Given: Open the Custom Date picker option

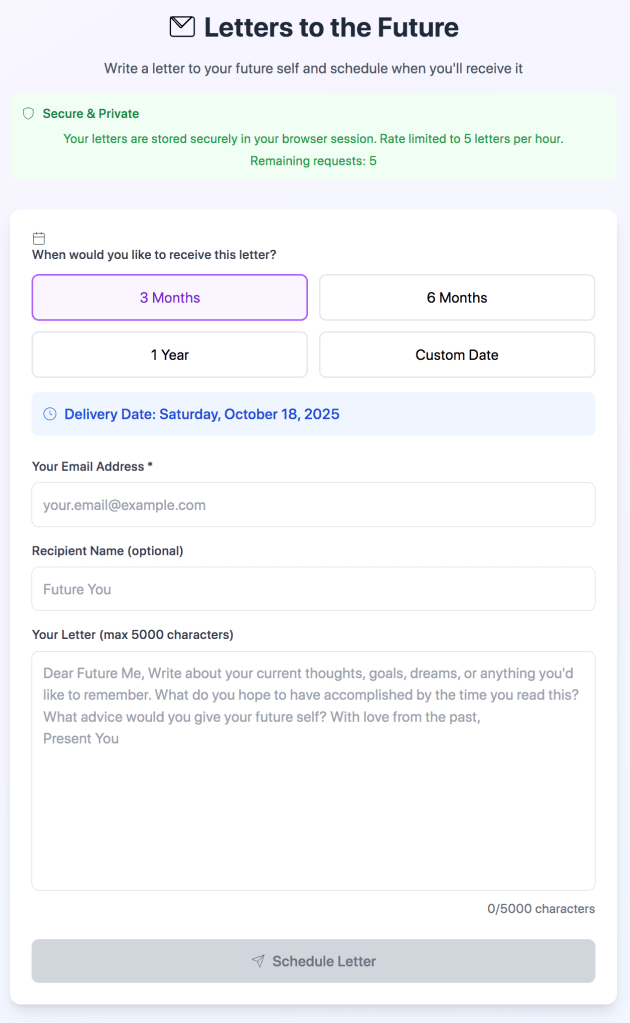Looking at the screenshot, I should tap(457, 355).
